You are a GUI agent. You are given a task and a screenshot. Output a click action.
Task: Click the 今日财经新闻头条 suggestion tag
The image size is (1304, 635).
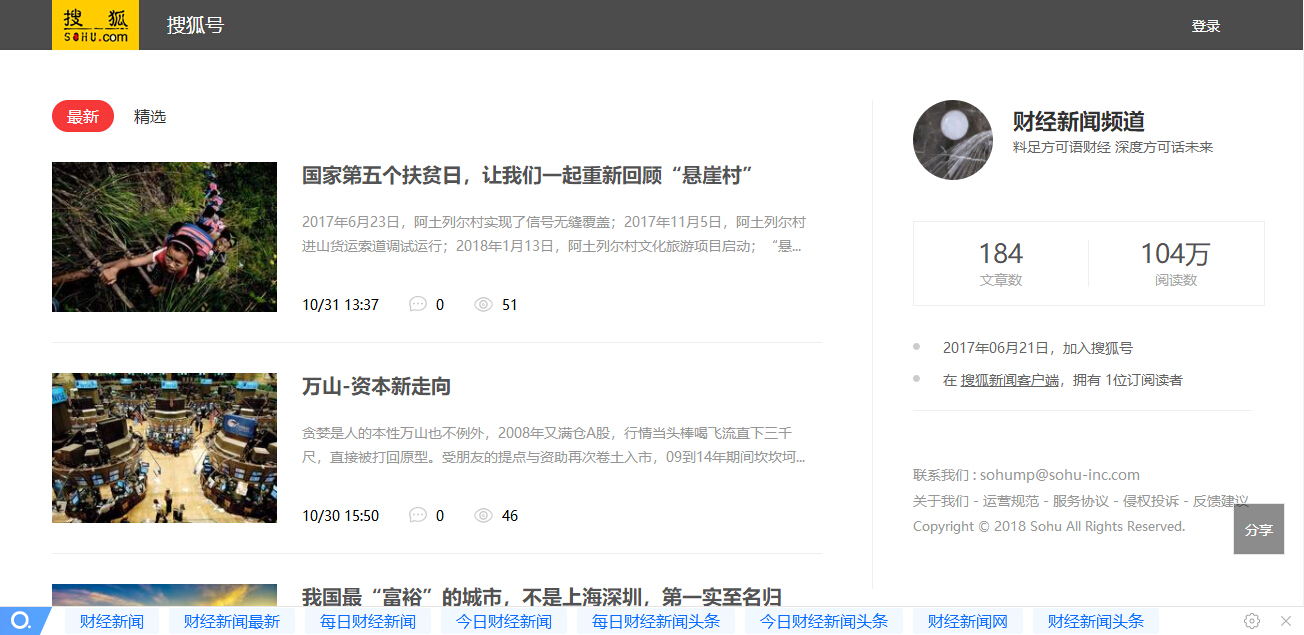(824, 621)
